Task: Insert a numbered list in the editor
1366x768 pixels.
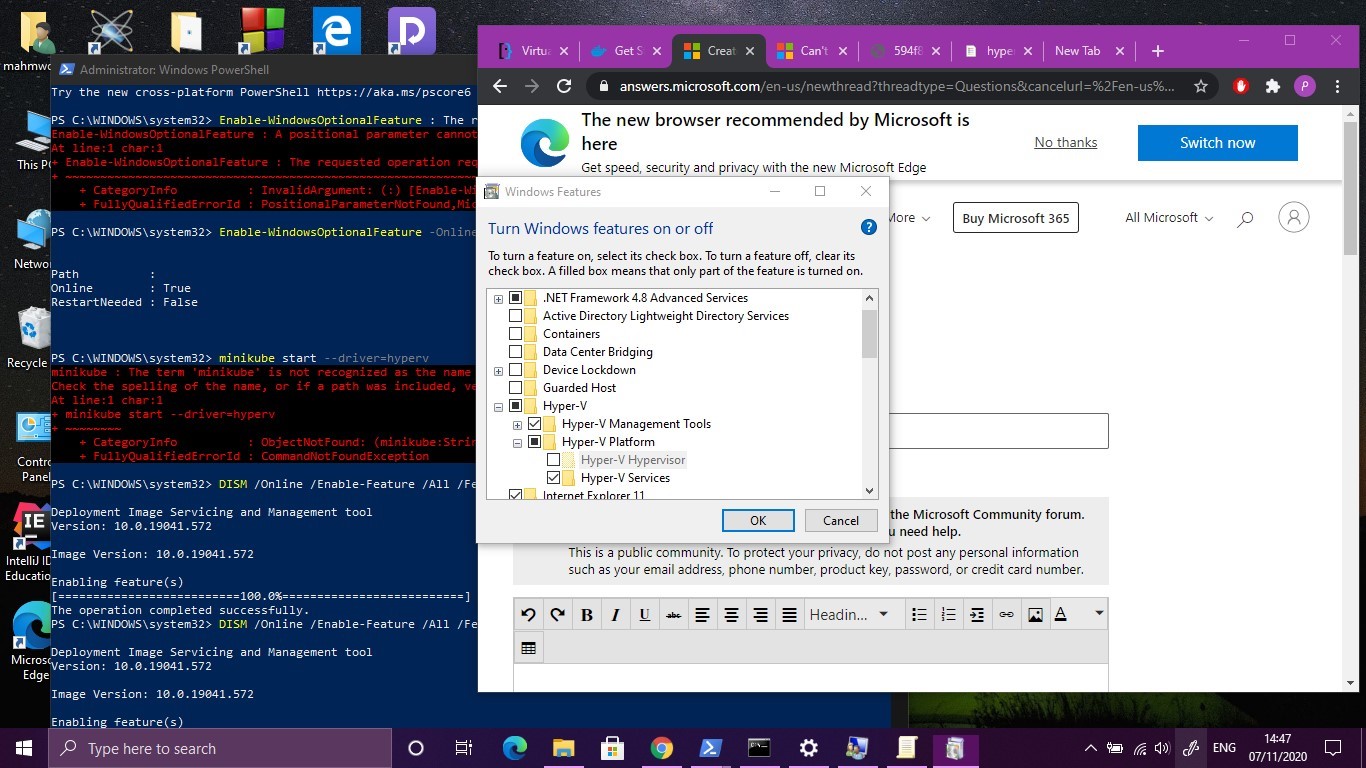Action: tap(948, 615)
